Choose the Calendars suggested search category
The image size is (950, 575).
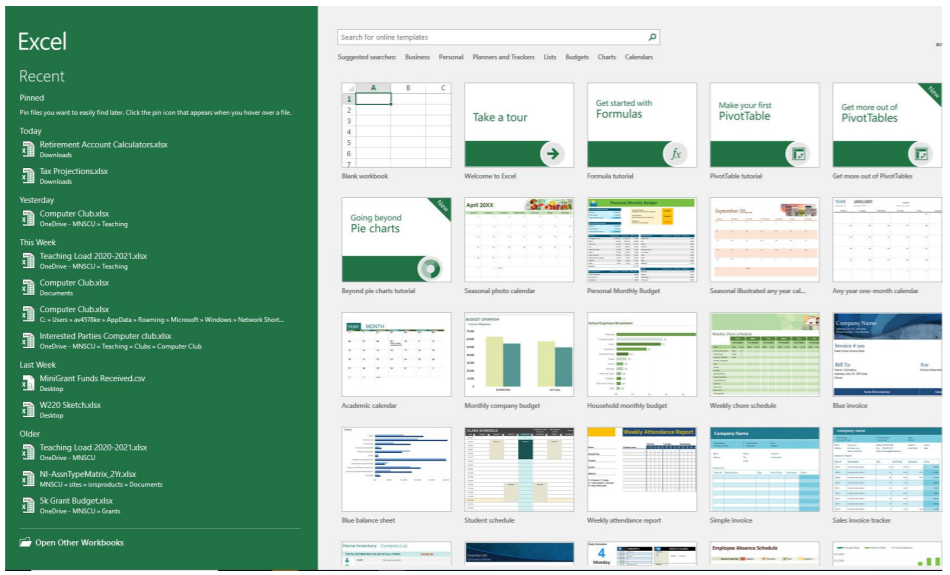(639, 57)
